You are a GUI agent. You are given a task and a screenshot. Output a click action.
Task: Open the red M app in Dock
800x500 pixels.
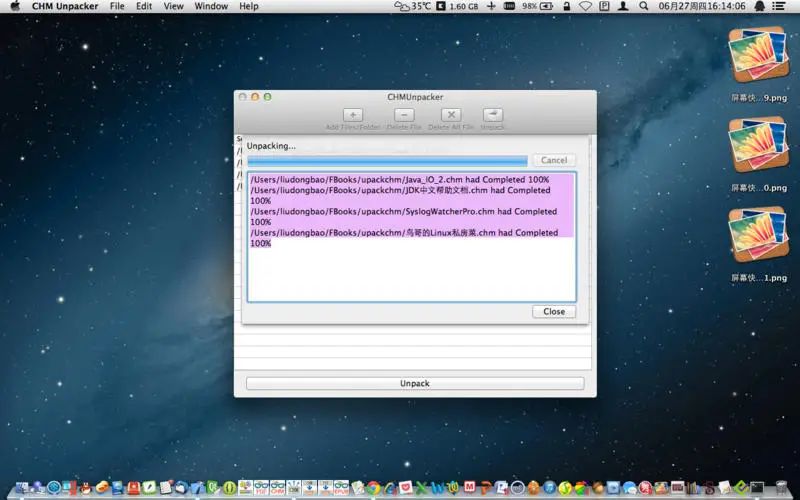469,487
